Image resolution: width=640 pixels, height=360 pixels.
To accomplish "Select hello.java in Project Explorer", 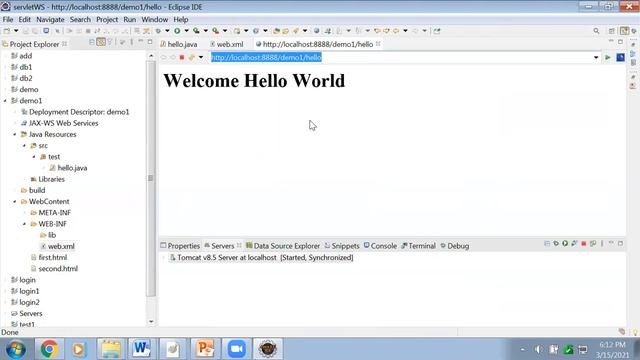I will [x=68, y=168].
